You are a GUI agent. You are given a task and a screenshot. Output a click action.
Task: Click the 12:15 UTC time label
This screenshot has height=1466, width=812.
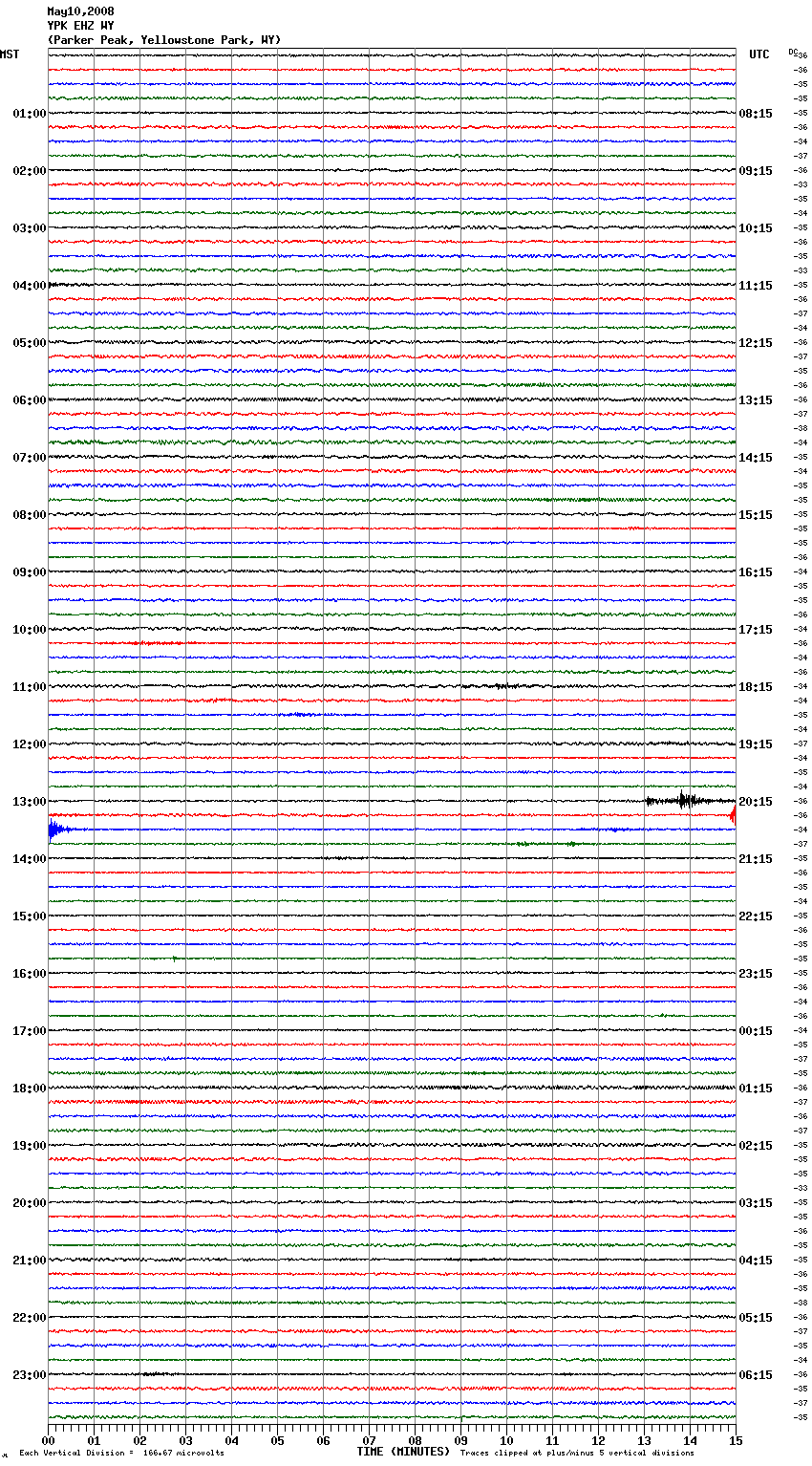(756, 343)
